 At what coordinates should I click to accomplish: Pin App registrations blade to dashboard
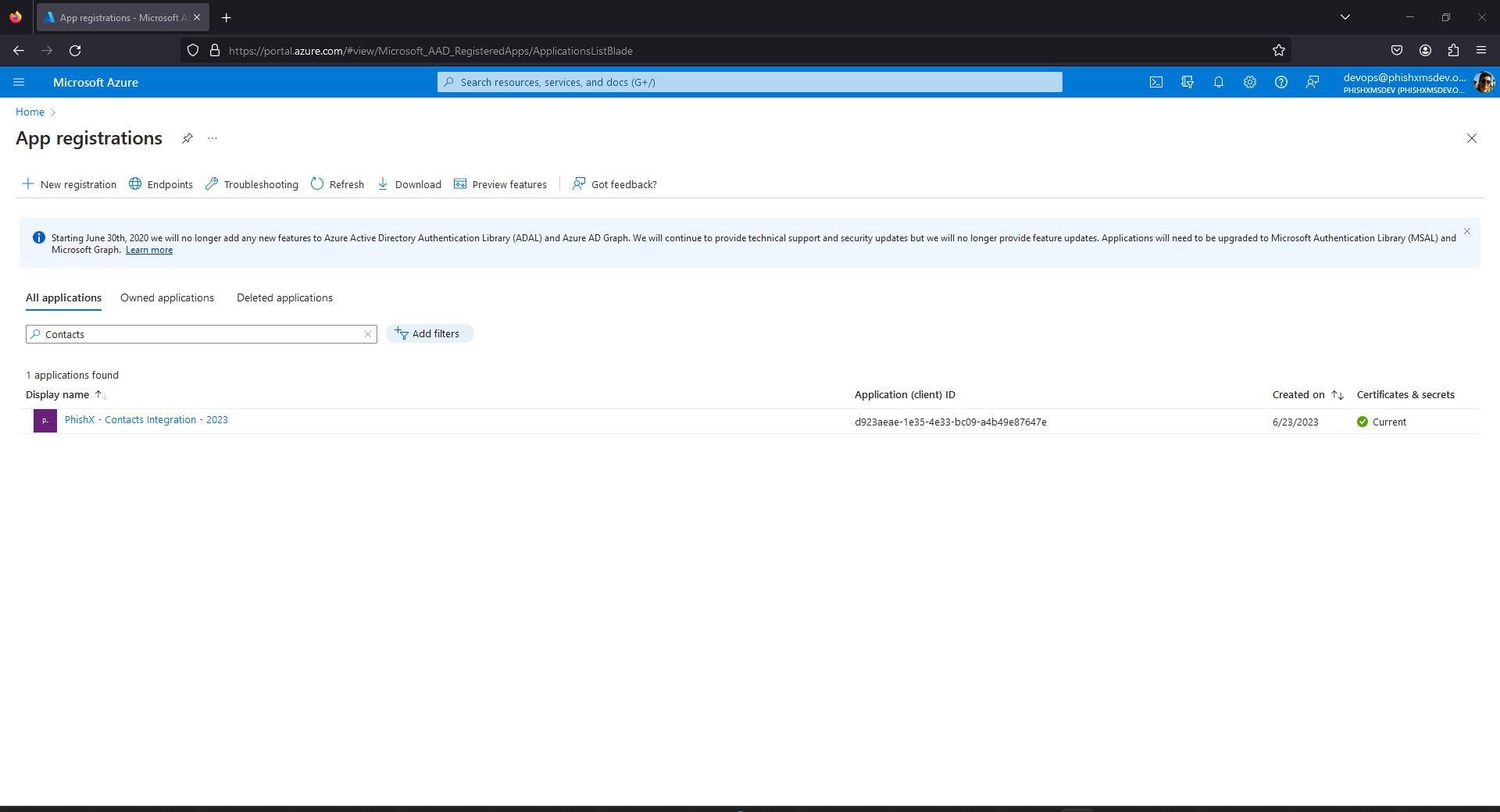coord(187,138)
